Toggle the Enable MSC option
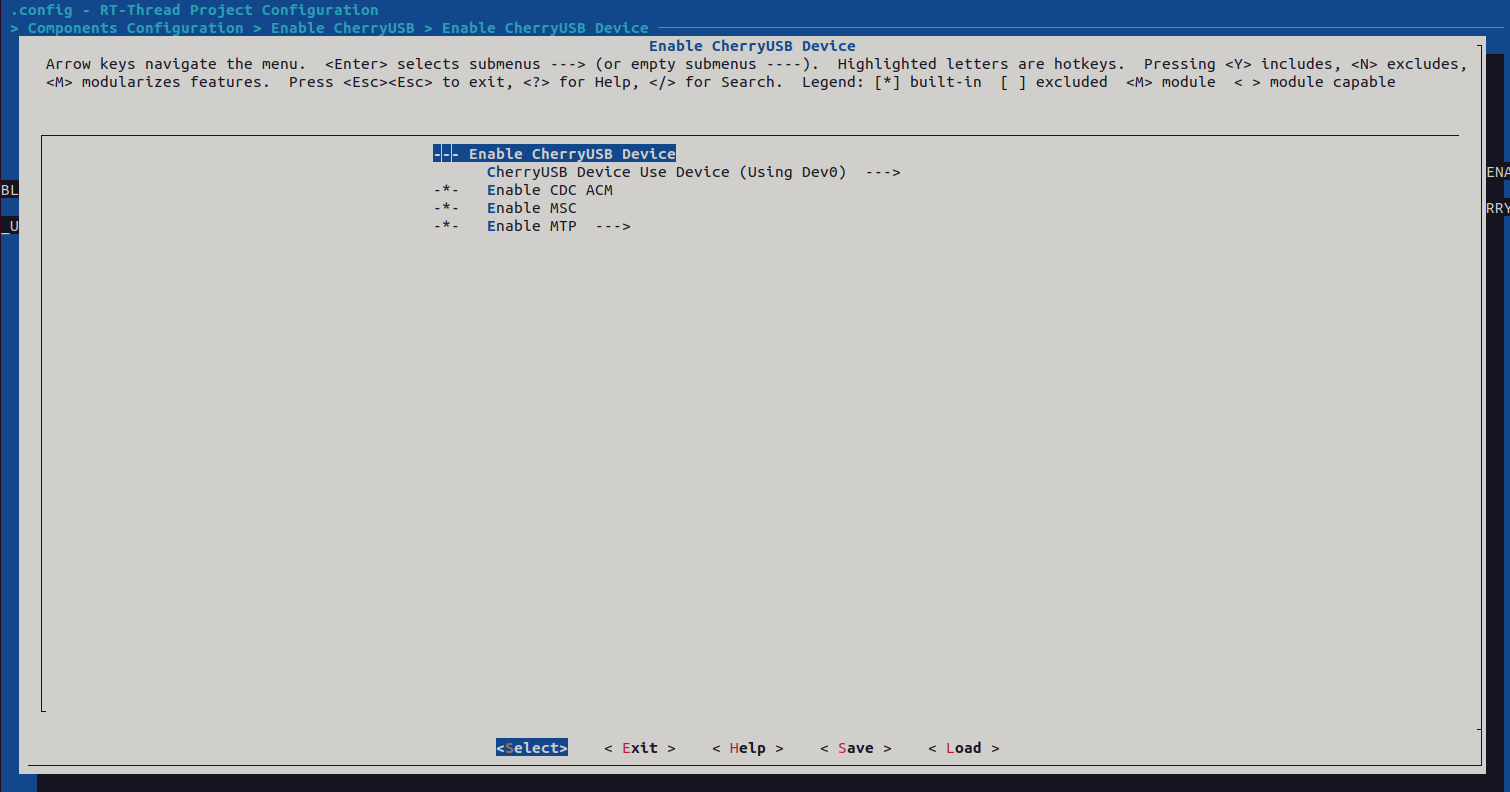 pyautogui.click(x=505, y=208)
